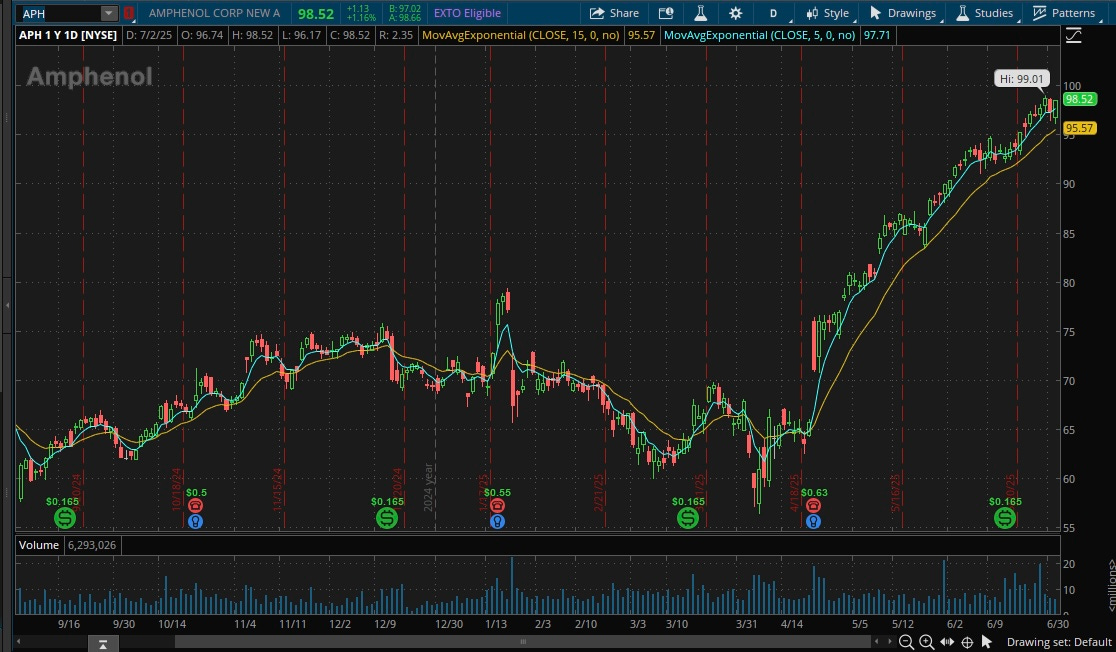
Task: Click the 97.71 study value in header
Action: pos(876,35)
